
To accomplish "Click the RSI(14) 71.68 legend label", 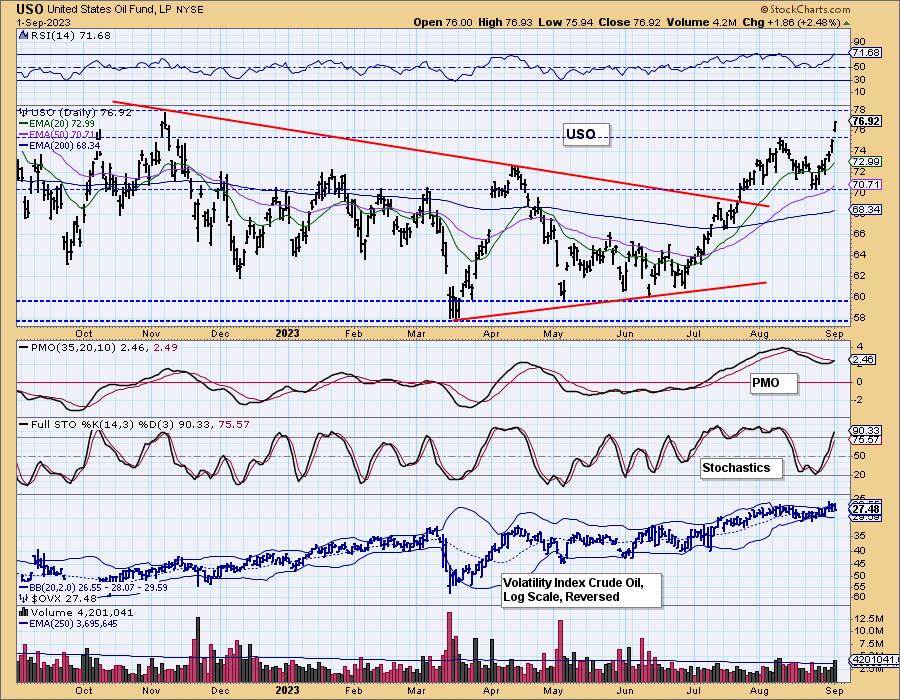I will [64, 36].
